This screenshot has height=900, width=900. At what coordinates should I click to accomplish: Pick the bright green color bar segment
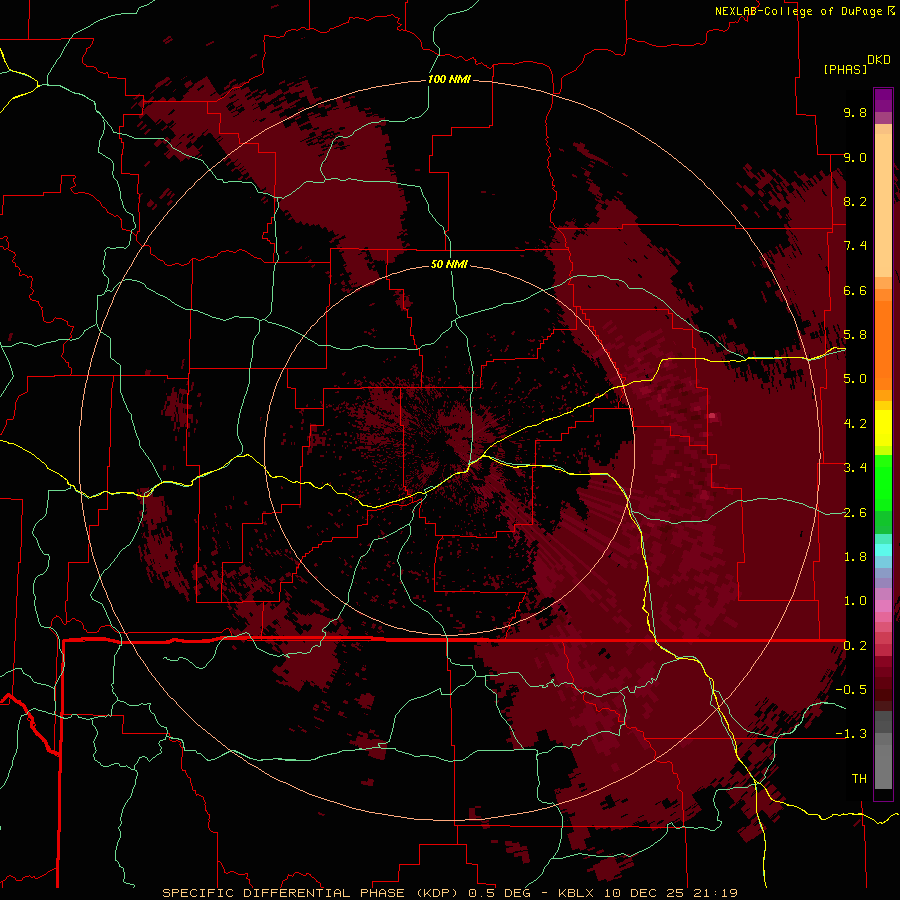point(883,482)
